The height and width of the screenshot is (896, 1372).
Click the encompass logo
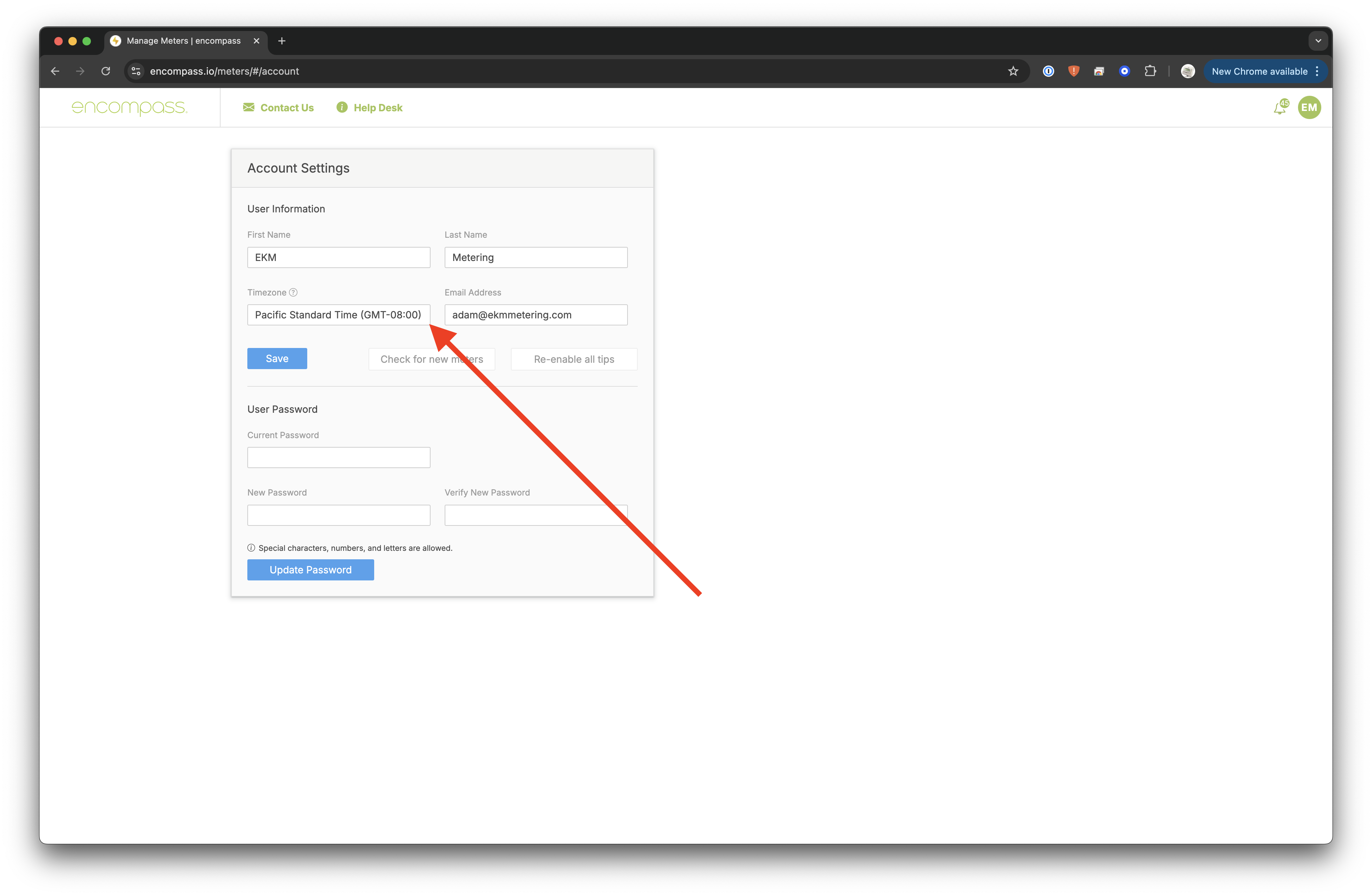[129, 108]
